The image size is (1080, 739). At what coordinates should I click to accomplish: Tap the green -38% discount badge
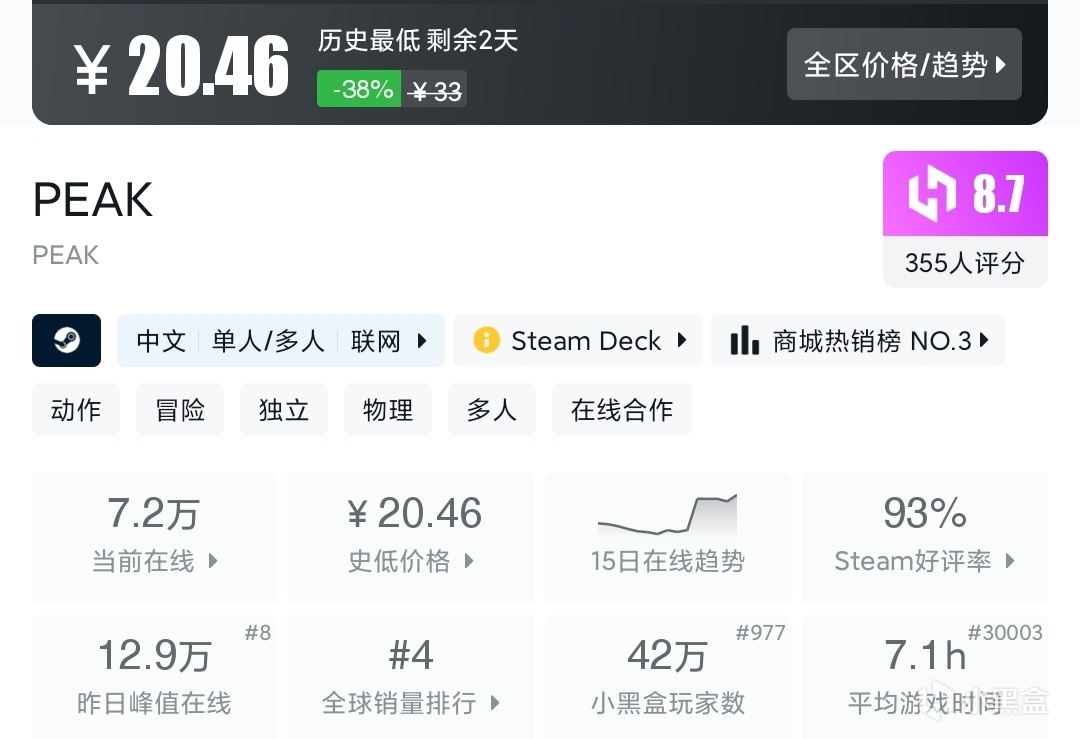360,89
